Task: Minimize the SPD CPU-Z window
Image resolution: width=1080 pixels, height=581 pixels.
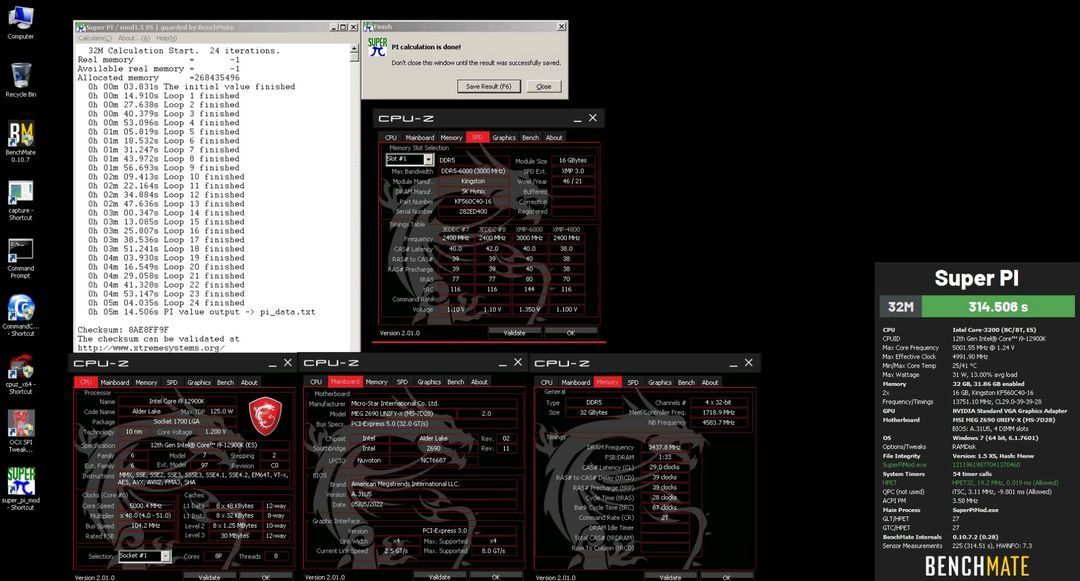Action: [577, 118]
